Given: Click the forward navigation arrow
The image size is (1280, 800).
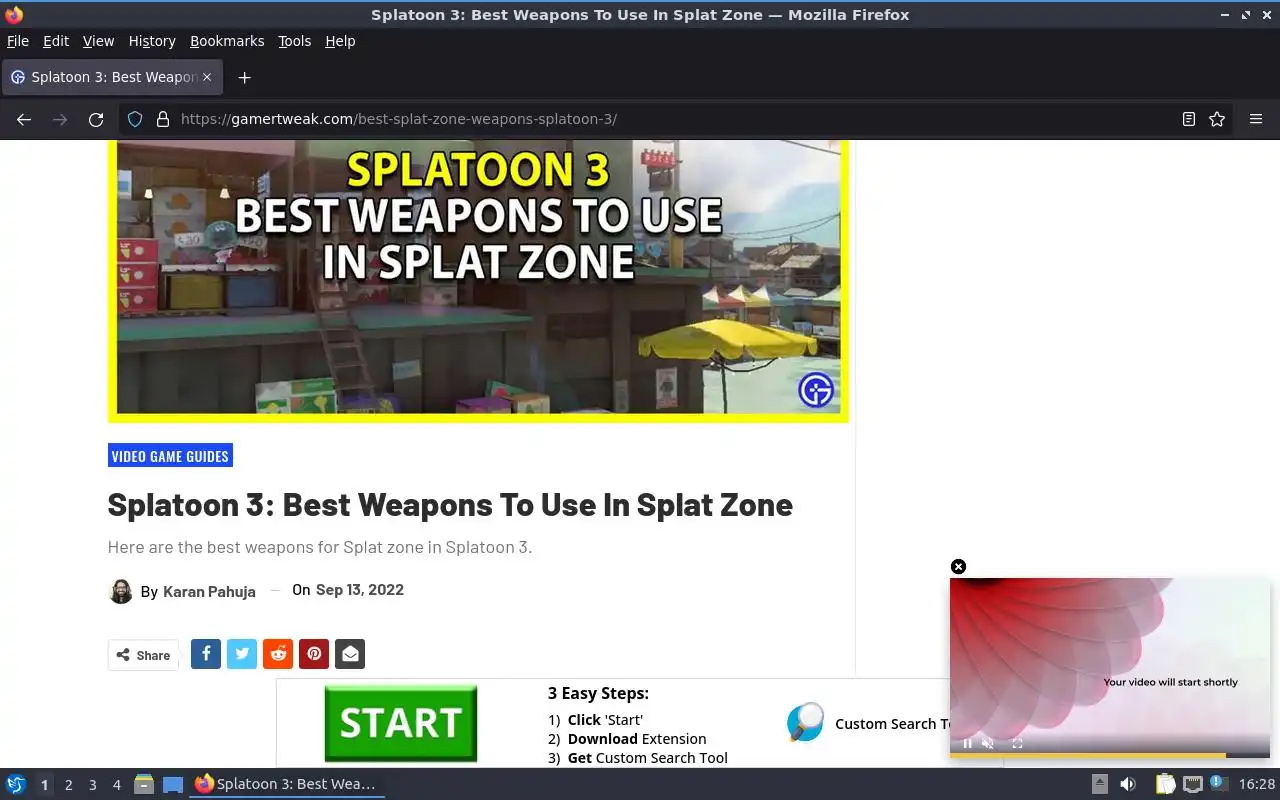Looking at the screenshot, I should (x=60, y=119).
